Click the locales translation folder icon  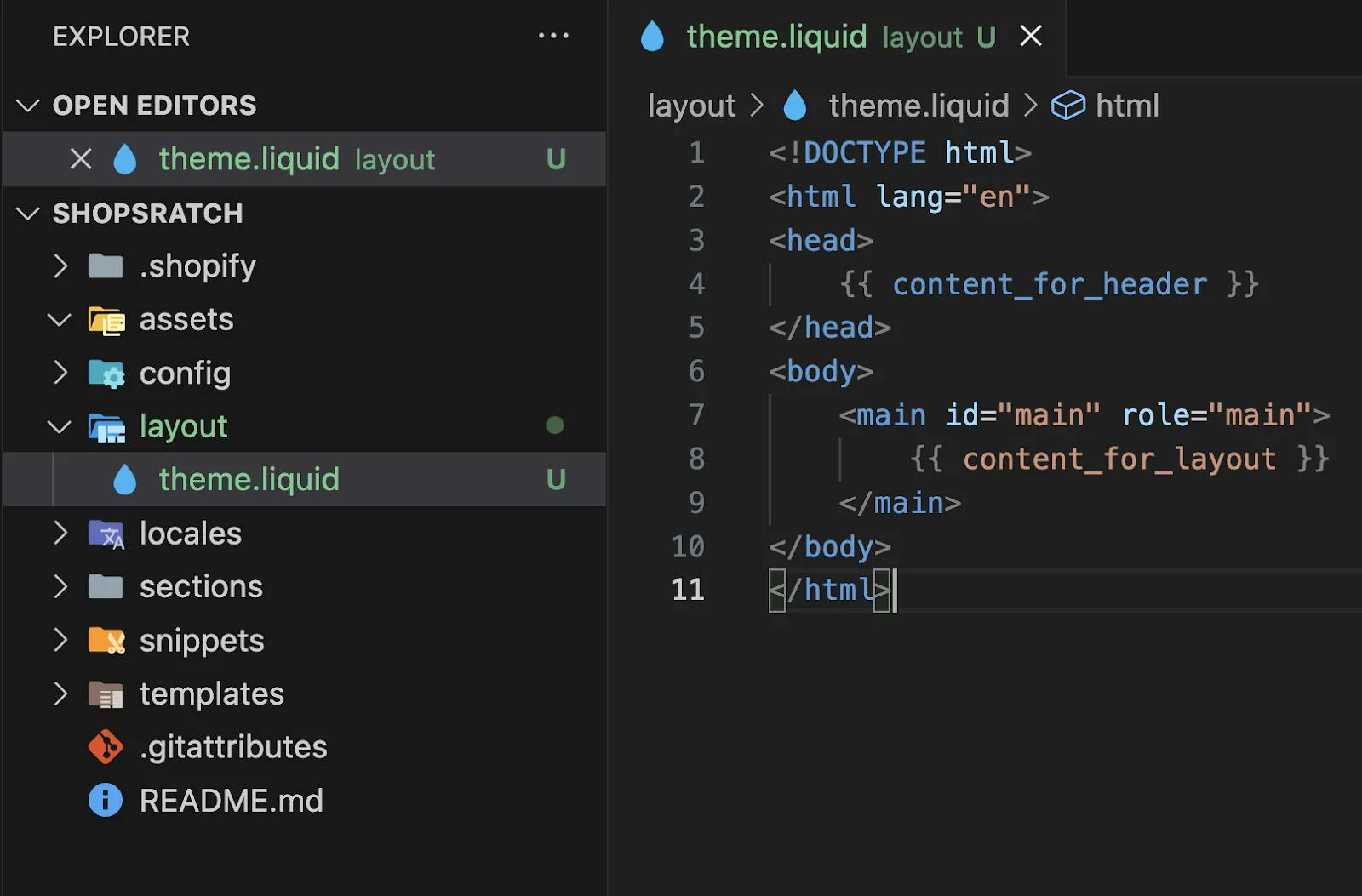tap(106, 534)
